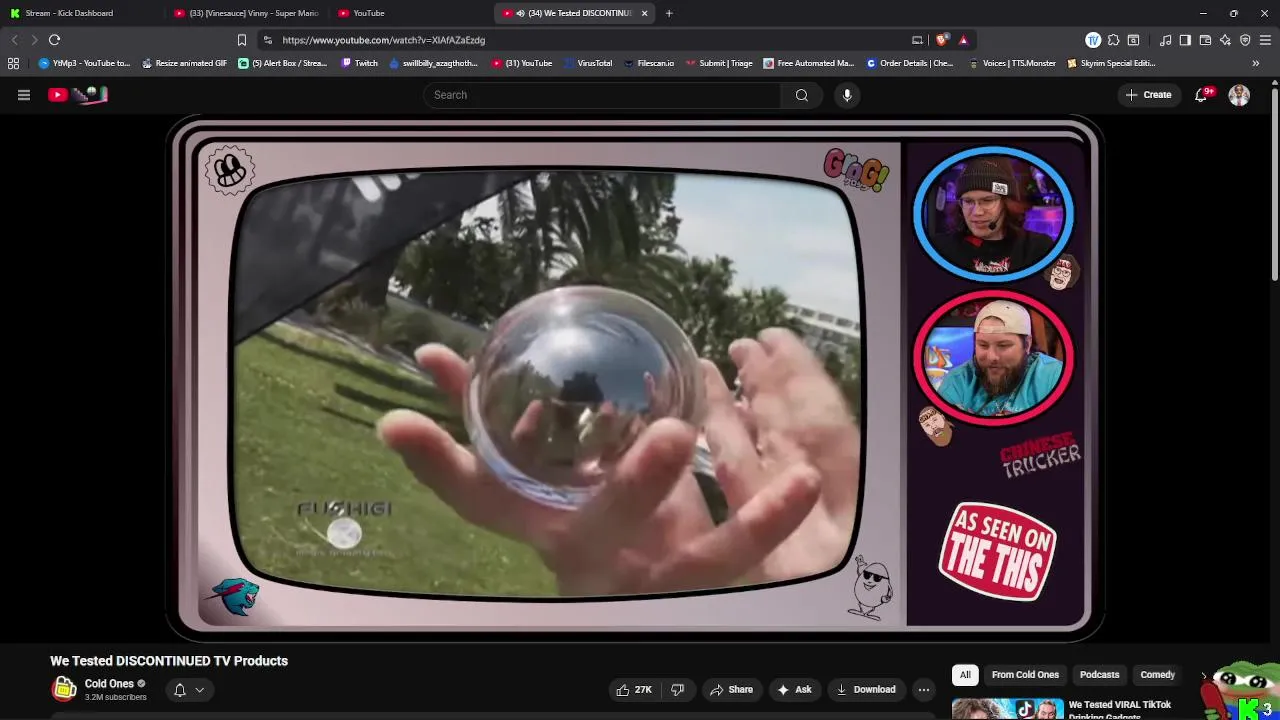Screen dimensions: 1280x720
Task: Open site settings icon beside the URL
Action: pyautogui.click(x=267, y=40)
